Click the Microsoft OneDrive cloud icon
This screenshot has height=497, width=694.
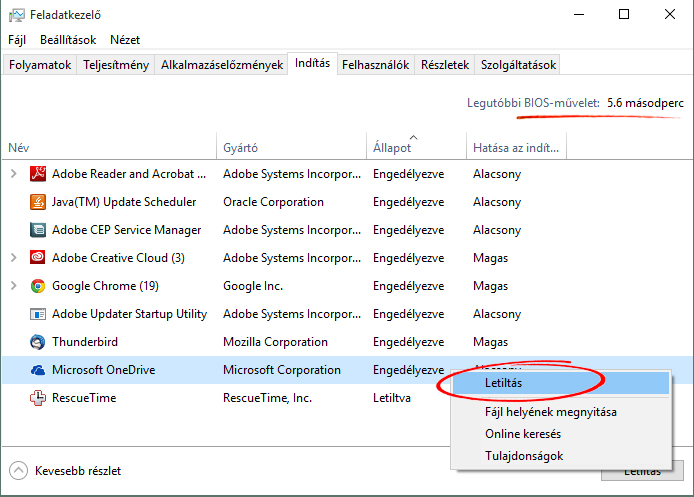click(x=38, y=370)
